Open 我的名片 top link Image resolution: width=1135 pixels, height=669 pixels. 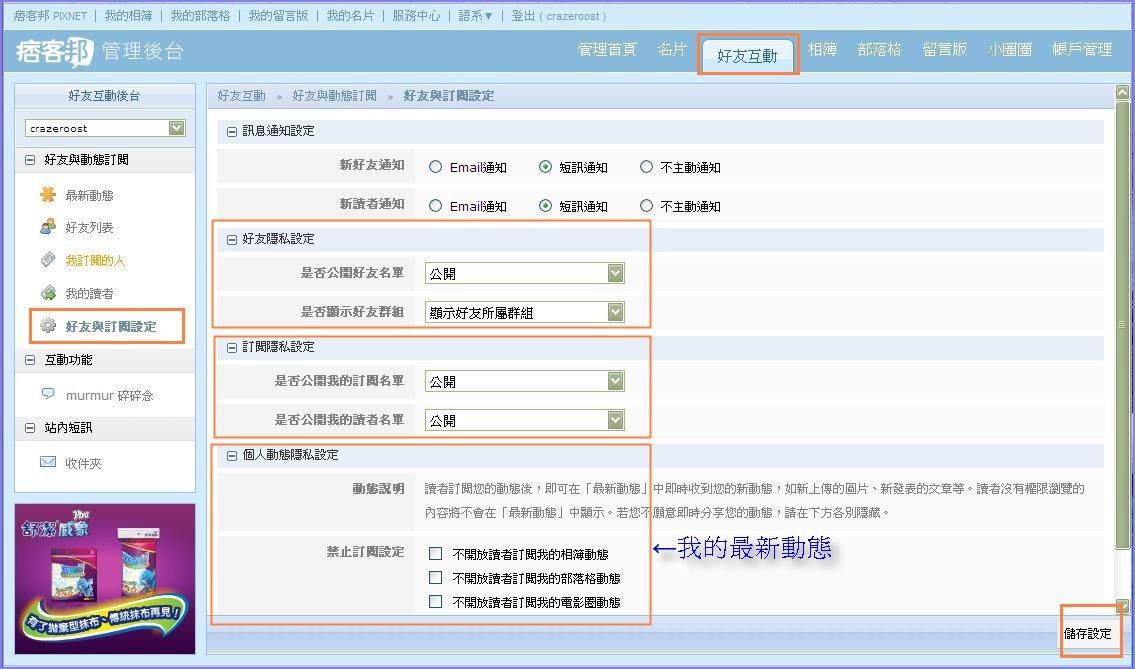coord(350,15)
